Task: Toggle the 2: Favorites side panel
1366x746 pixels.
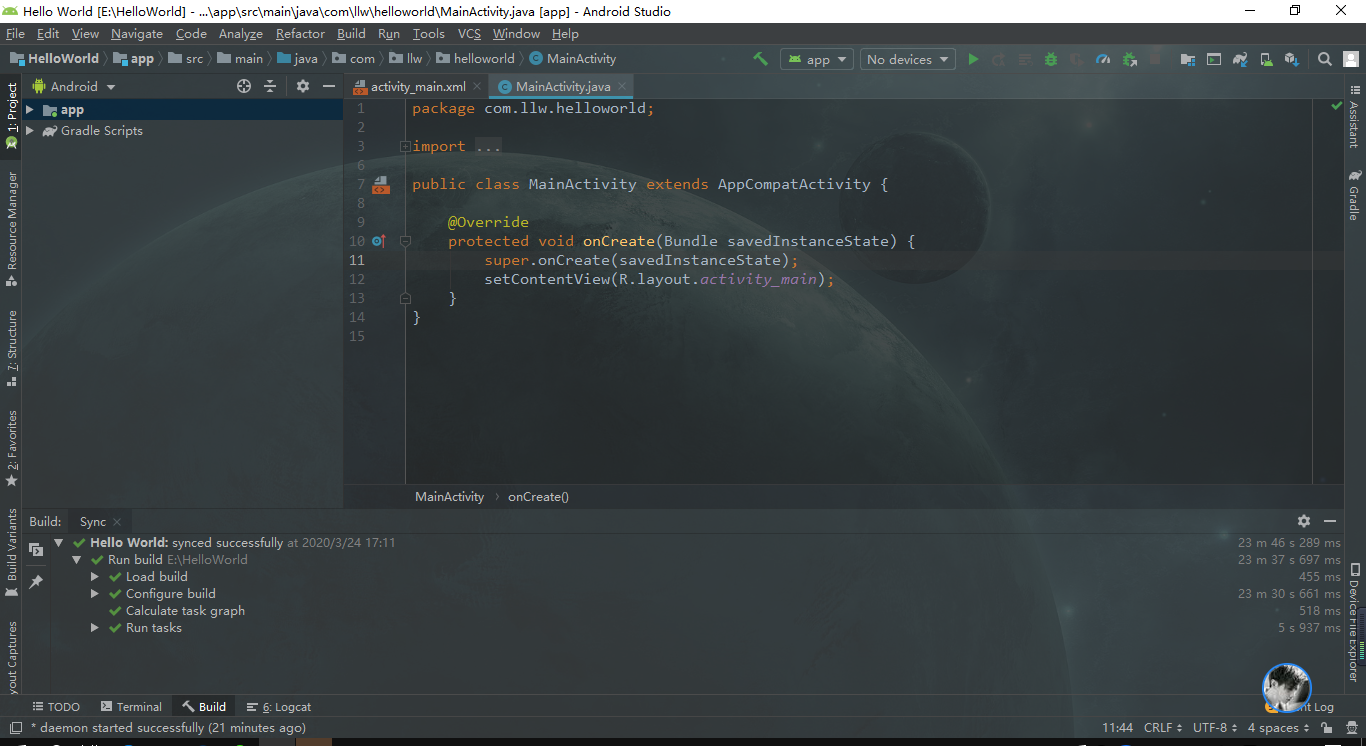Action: (x=11, y=448)
